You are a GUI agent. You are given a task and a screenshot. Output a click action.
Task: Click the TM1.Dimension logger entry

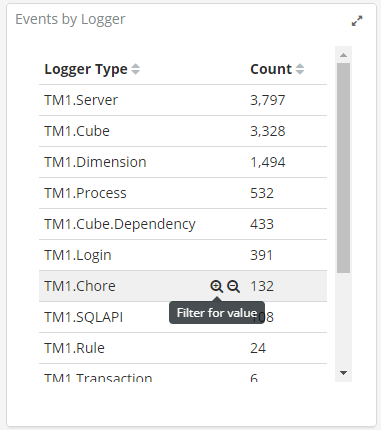tap(95, 162)
